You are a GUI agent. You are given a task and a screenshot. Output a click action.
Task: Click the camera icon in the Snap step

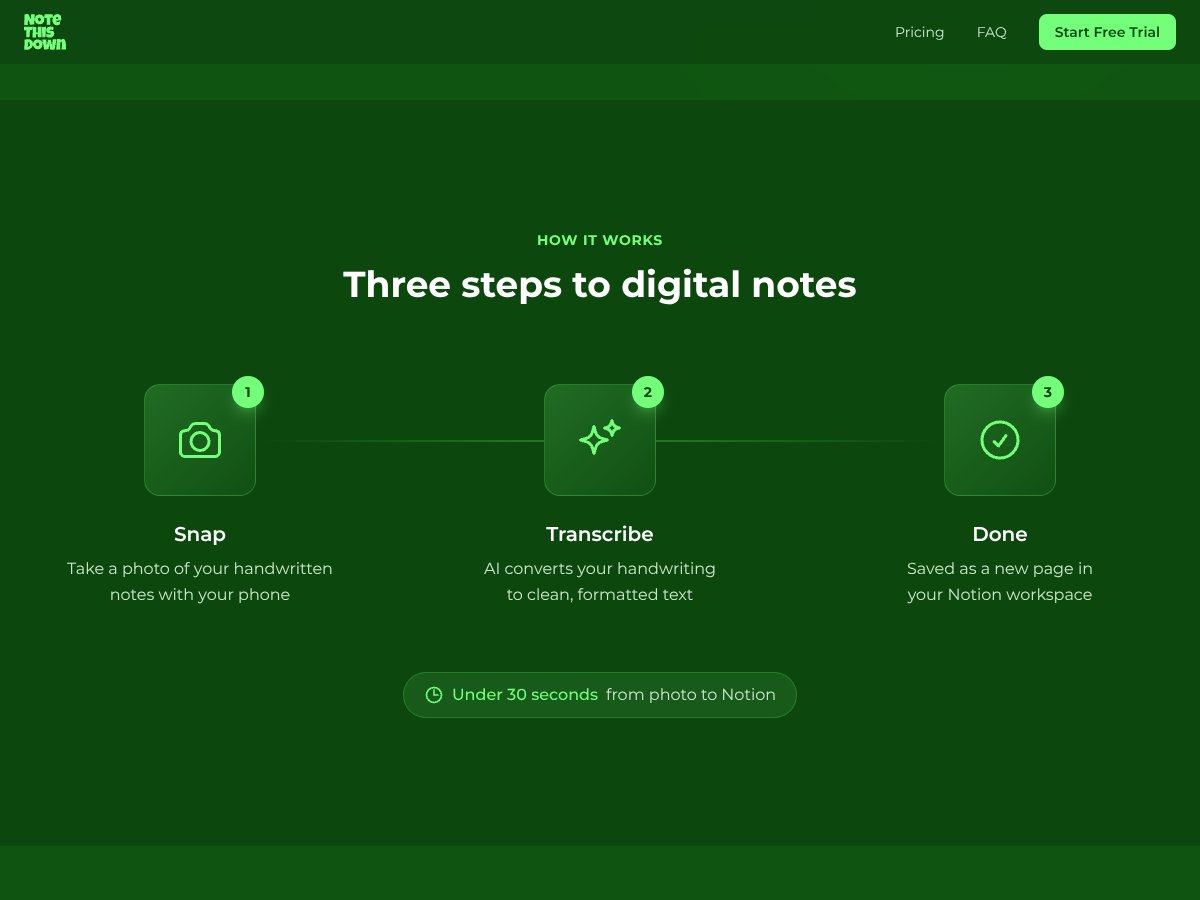pyautogui.click(x=200, y=440)
